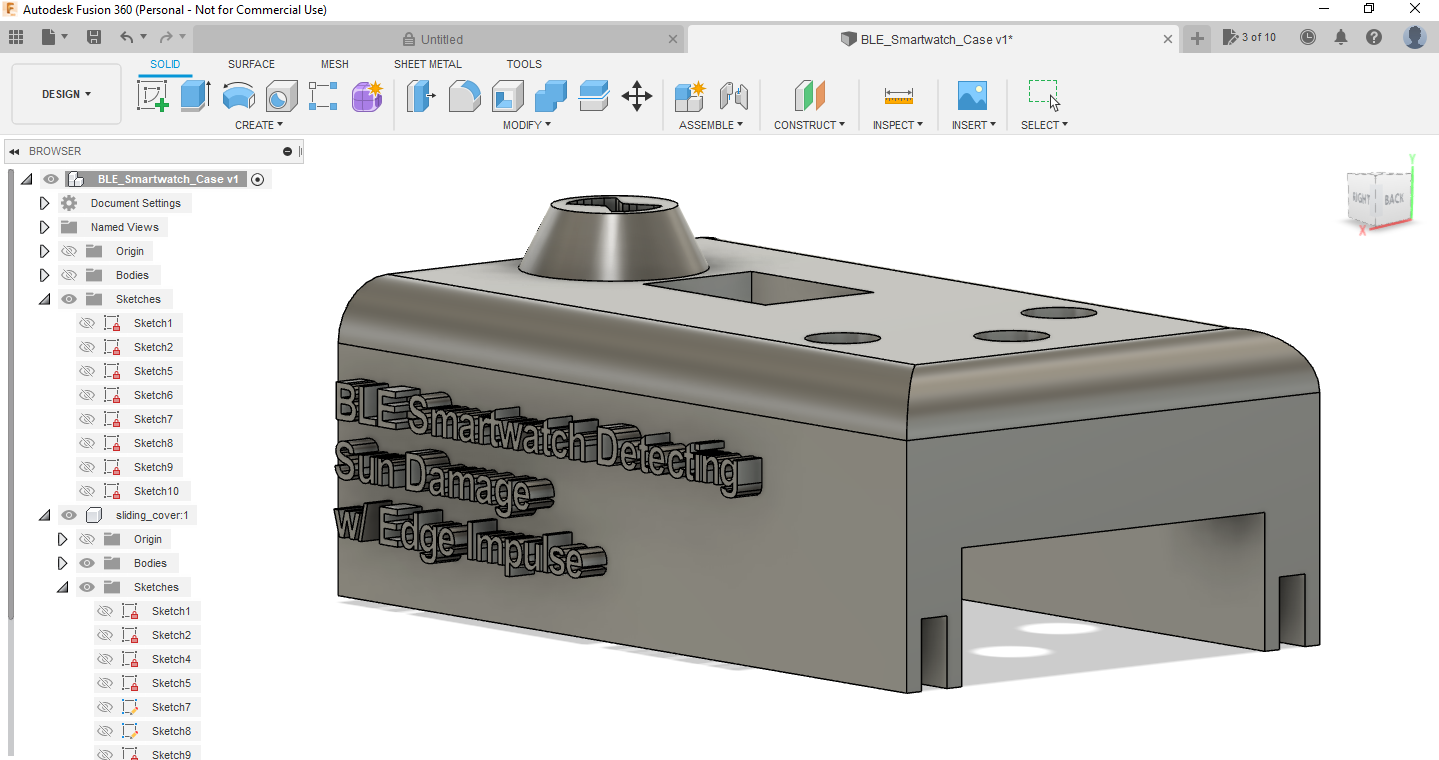Open the DESIGN workspace dropdown
This screenshot has height=760, width=1439.
(66, 94)
